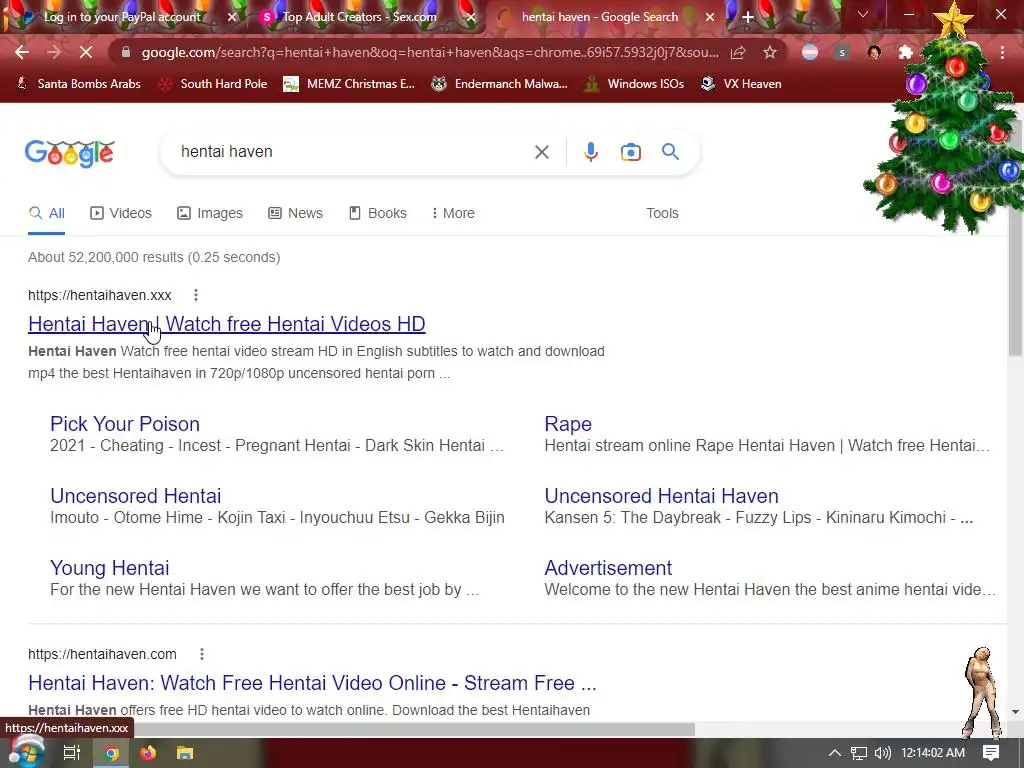The width and height of the screenshot is (1024, 768).
Task: Click the vertical page scrollbar thumb
Action: tap(1014, 238)
